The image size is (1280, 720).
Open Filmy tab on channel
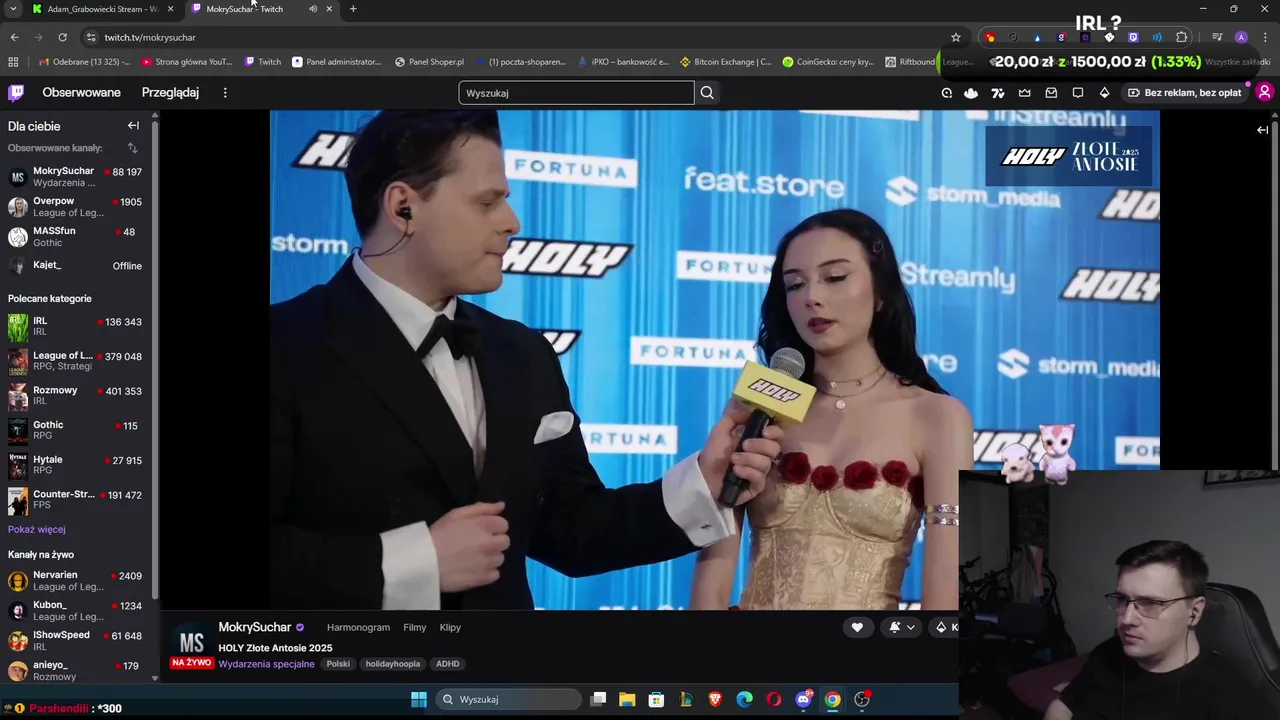tap(415, 627)
